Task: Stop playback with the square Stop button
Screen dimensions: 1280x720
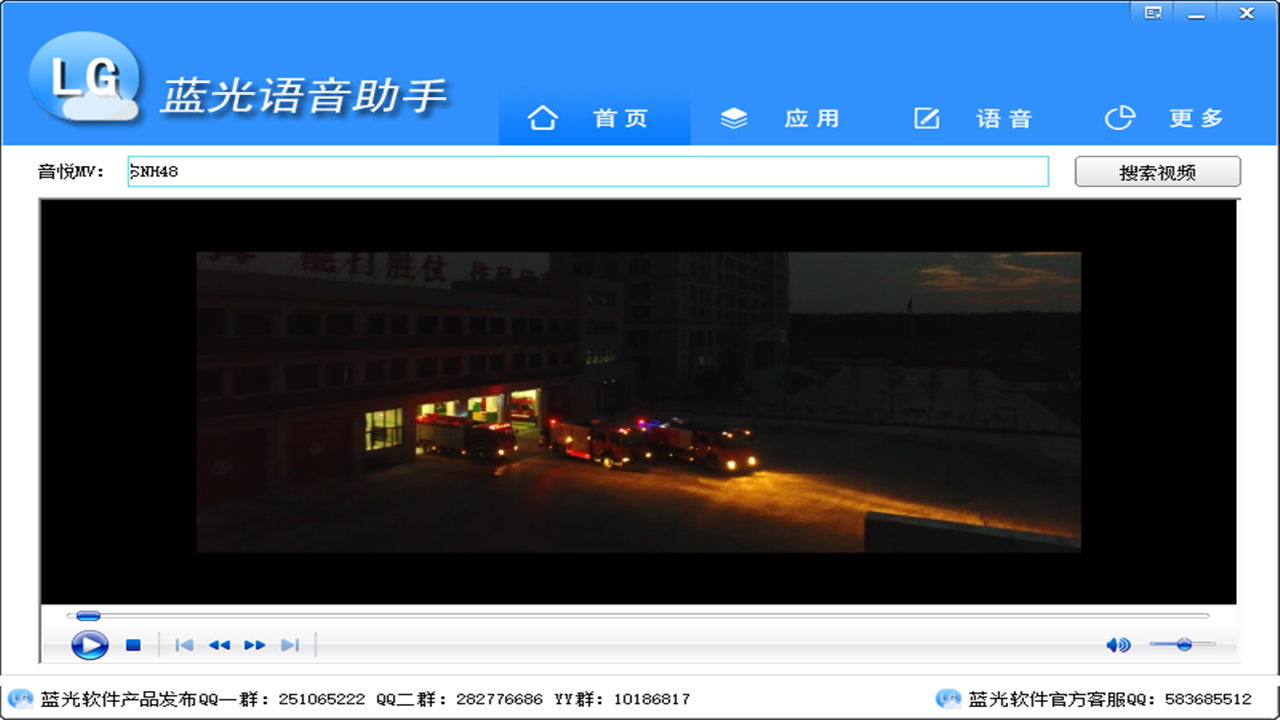Action: (x=133, y=645)
